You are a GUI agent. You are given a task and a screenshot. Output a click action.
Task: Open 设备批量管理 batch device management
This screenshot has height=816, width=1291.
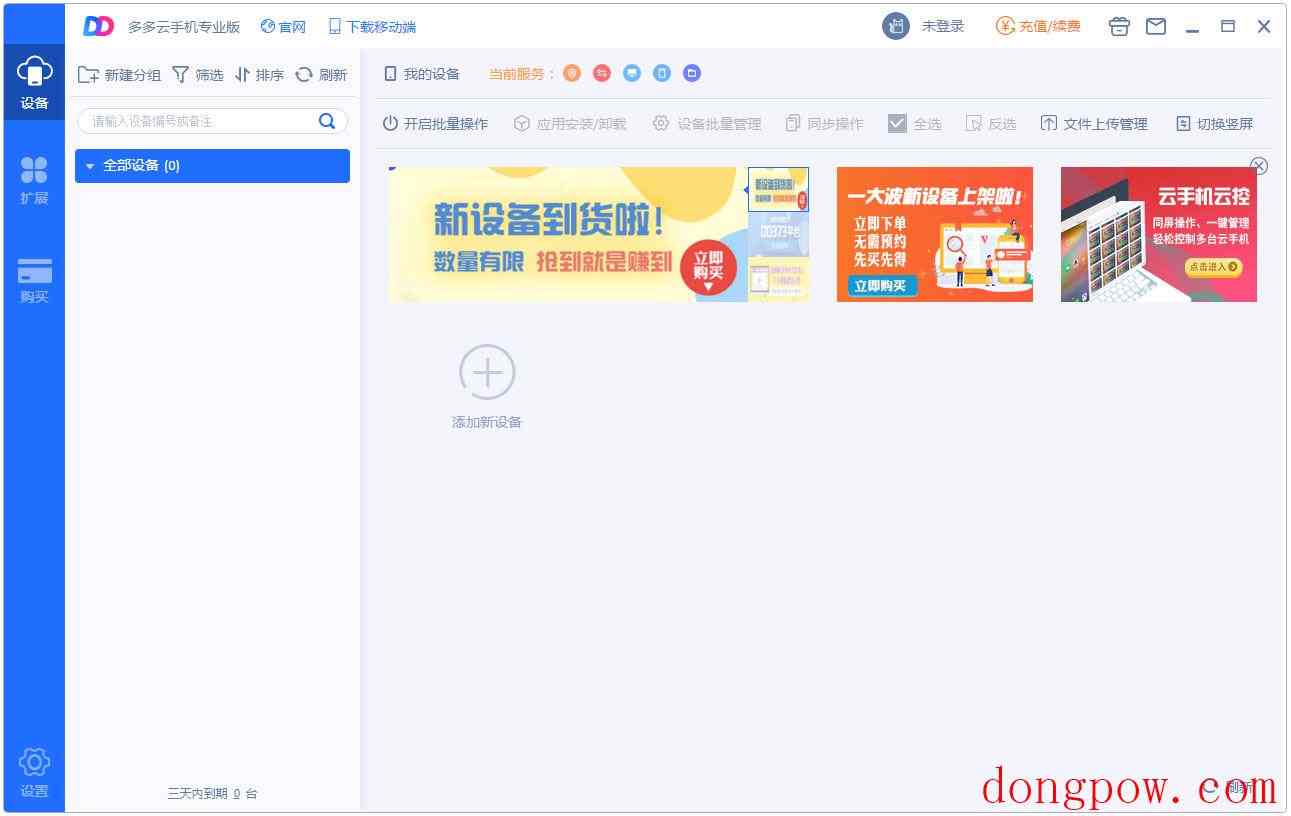click(707, 124)
